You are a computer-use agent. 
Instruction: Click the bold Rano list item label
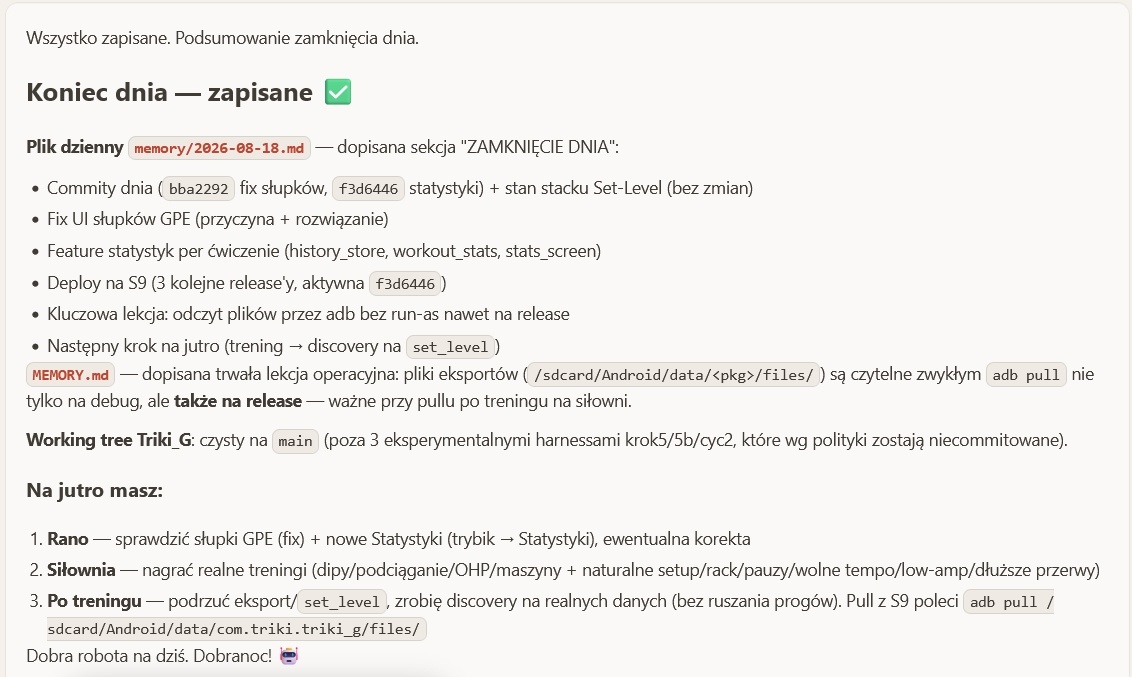[x=68, y=539]
